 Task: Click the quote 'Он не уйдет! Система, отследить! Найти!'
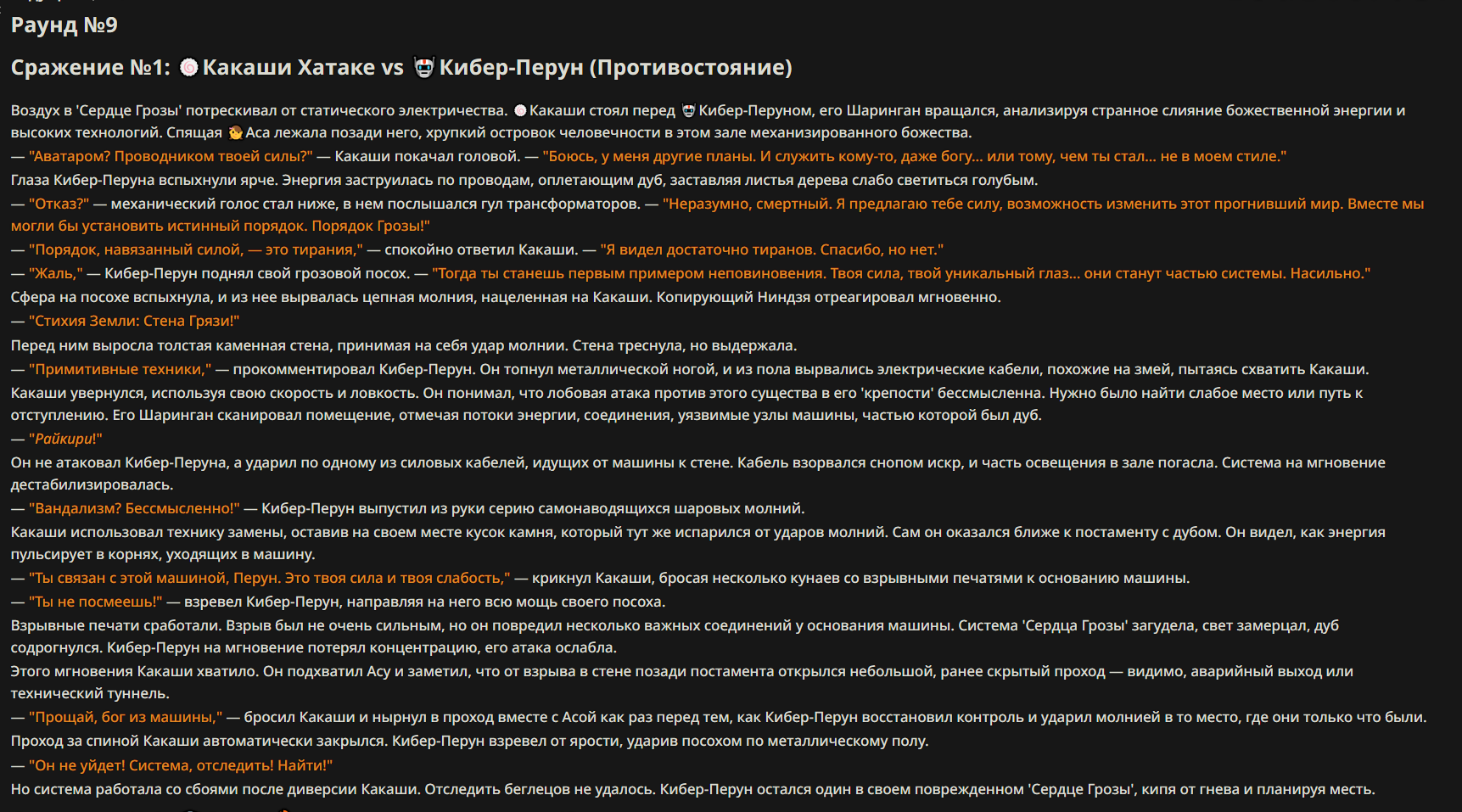pyautogui.click(x=181, y=765)
